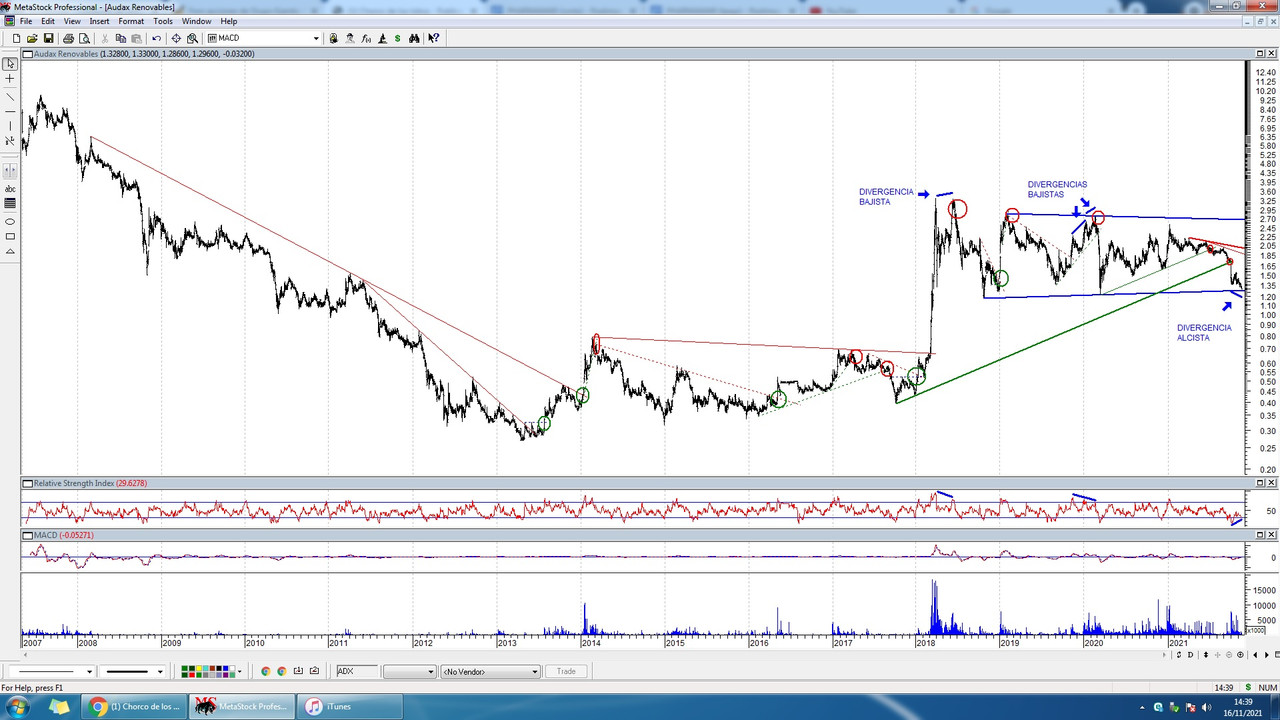
Task: Select the horizontal line drawing tool
Action: tap(9, 110)
